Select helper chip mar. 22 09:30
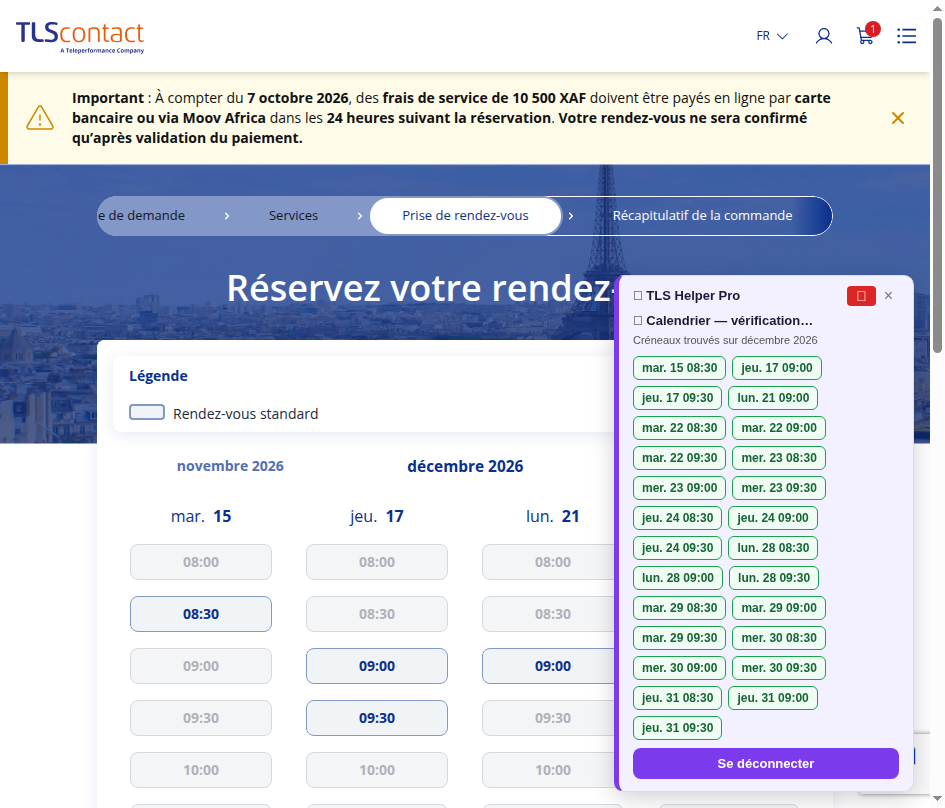 click(x=679, y=458)
